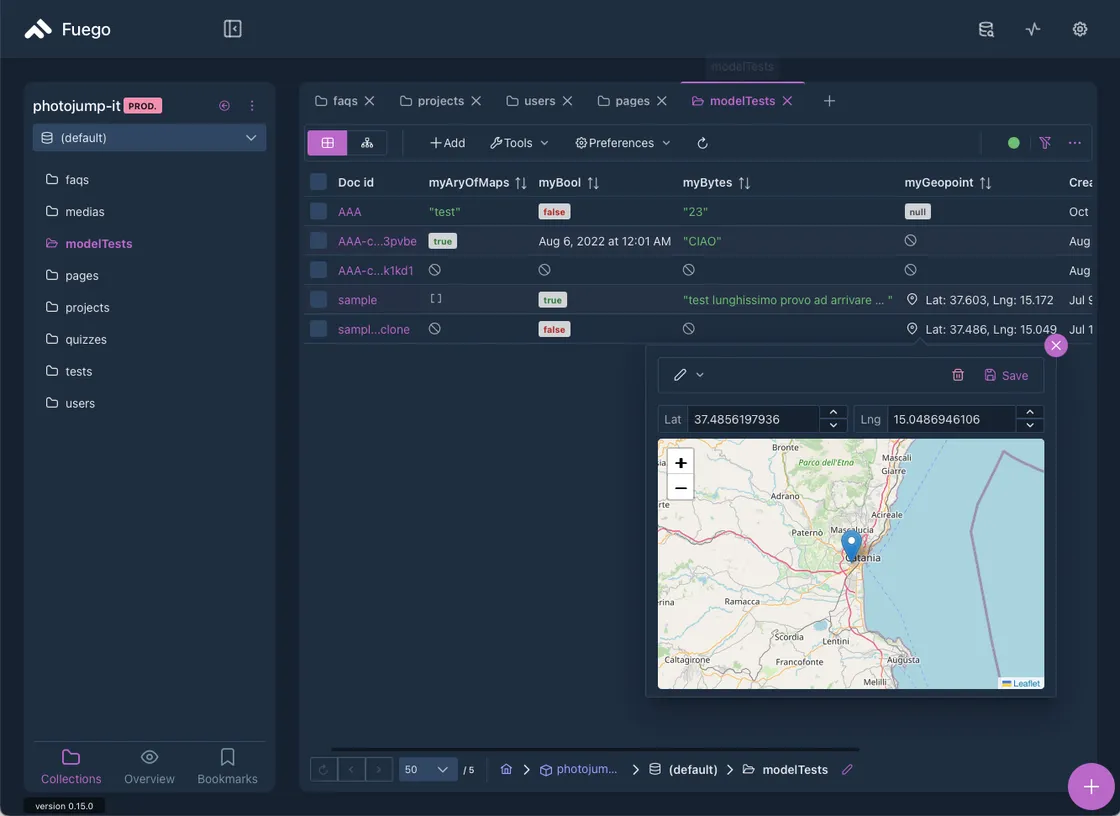The width and height of the screenshot is (1120, 816).
Task: Click the pager refresh button
Action: [324, 770]
